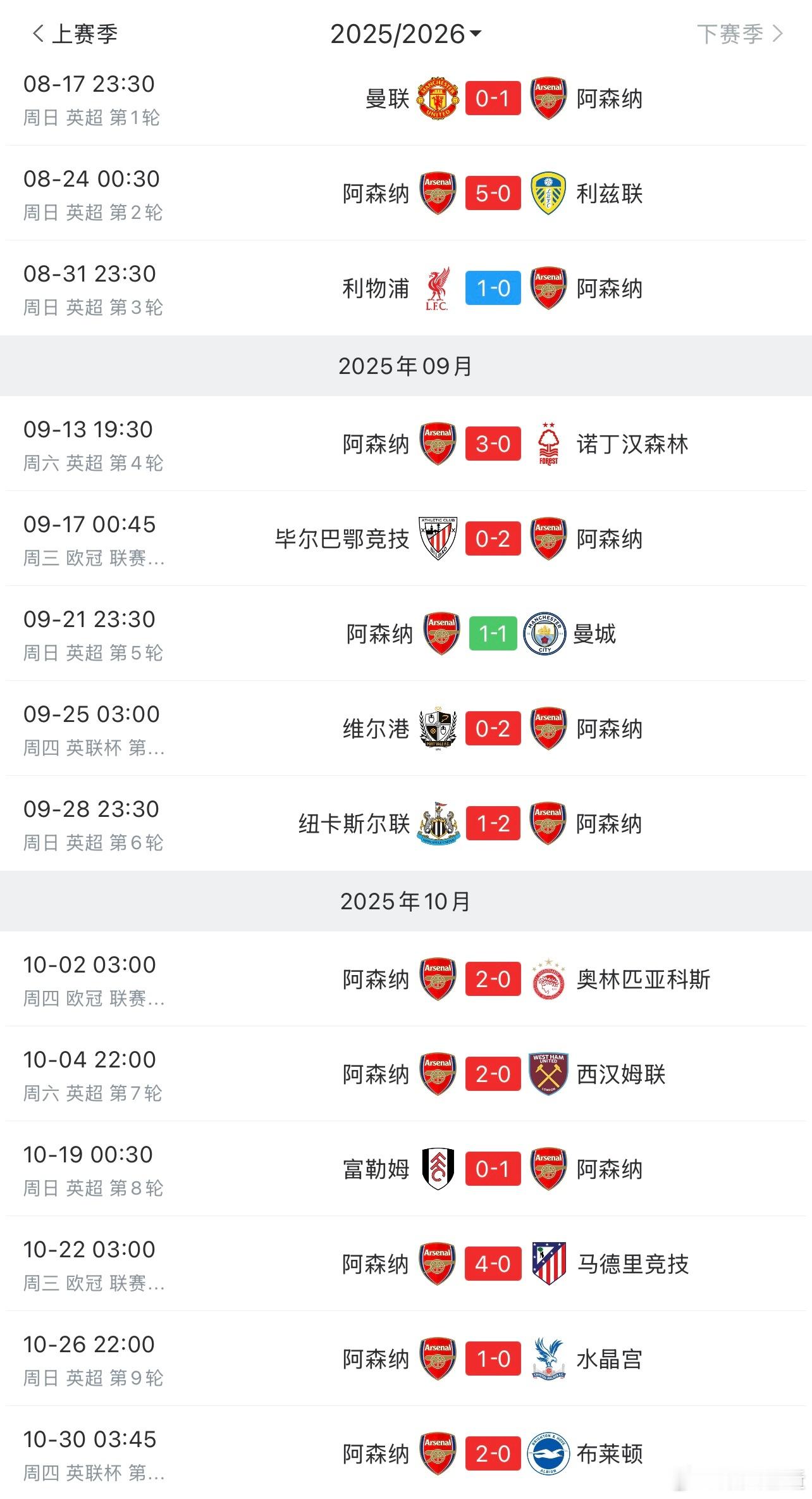Click the Crystal Palace eagle crest

pyautogui.click(x=548, y=1359)
